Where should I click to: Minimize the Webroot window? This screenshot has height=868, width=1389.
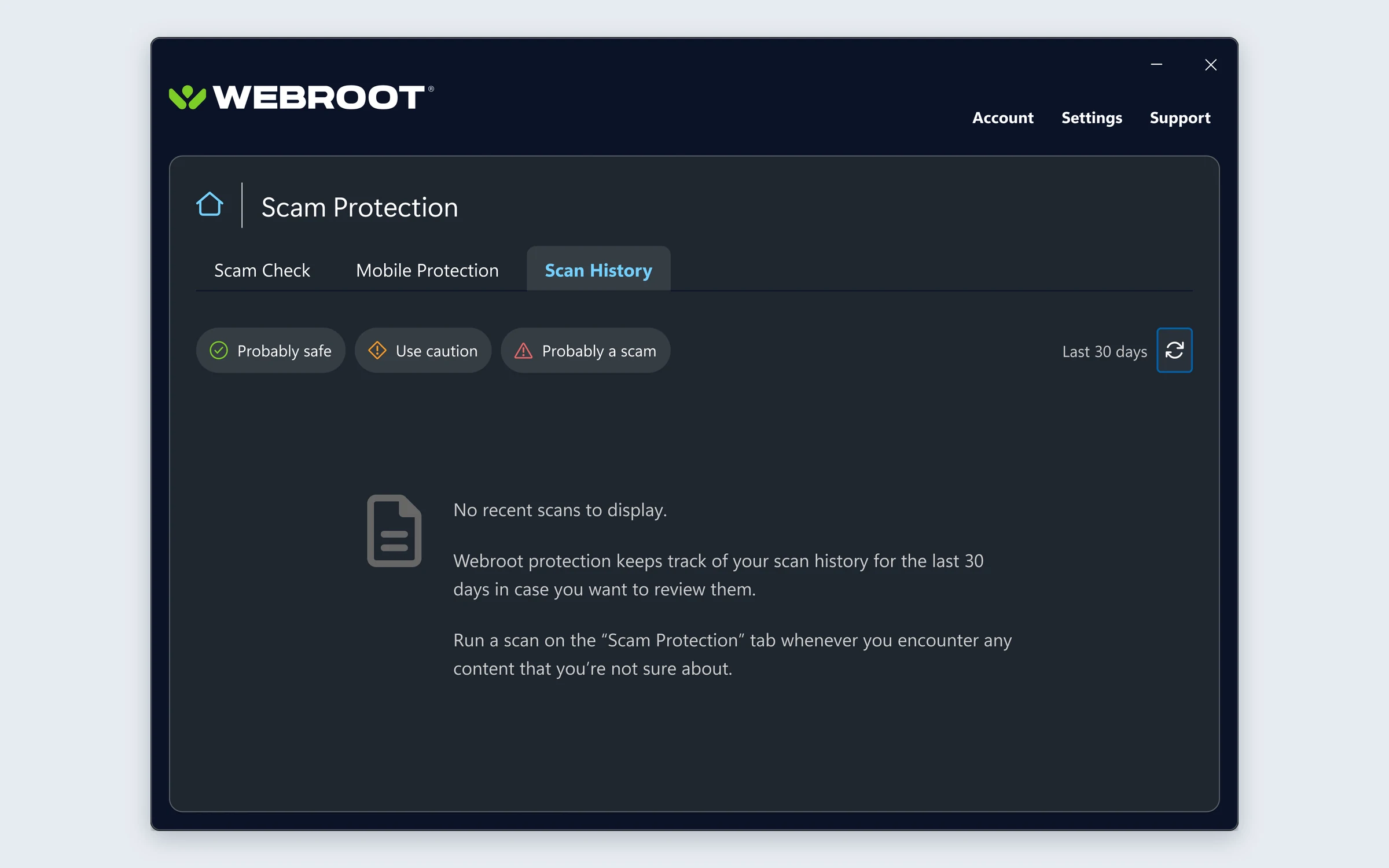click(x=1156, y=64)
